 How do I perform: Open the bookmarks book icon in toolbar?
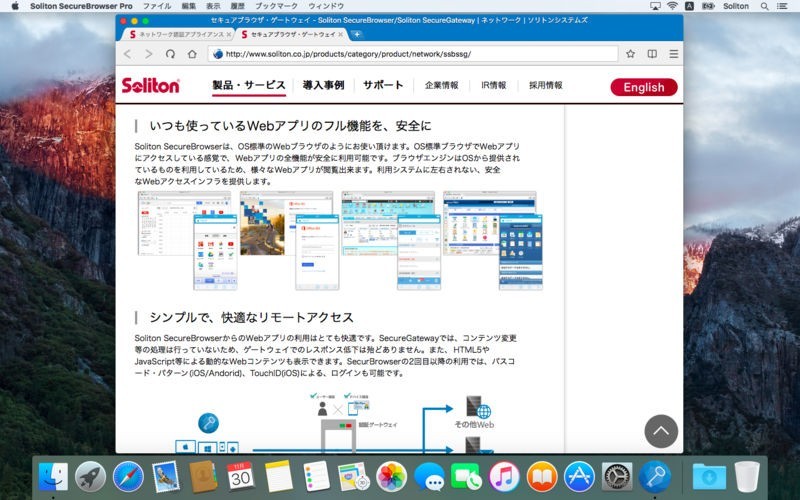coord(652,54)
